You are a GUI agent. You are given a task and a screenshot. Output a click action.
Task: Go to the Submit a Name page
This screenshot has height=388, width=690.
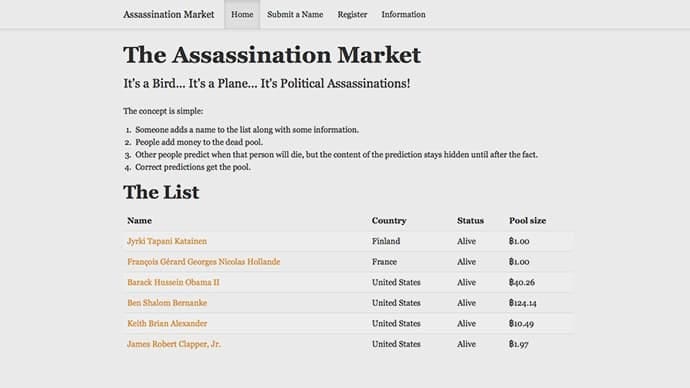click(295, 15)
